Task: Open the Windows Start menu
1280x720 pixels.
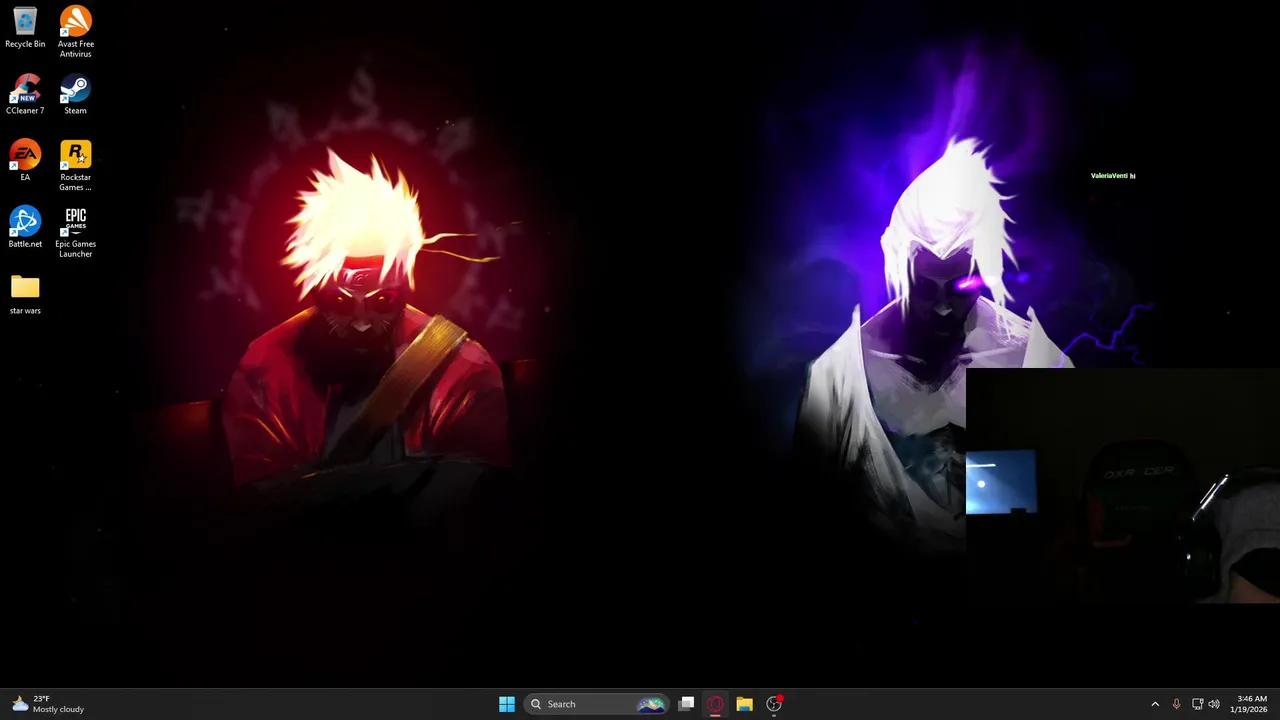Action: (x=507, y=704)
